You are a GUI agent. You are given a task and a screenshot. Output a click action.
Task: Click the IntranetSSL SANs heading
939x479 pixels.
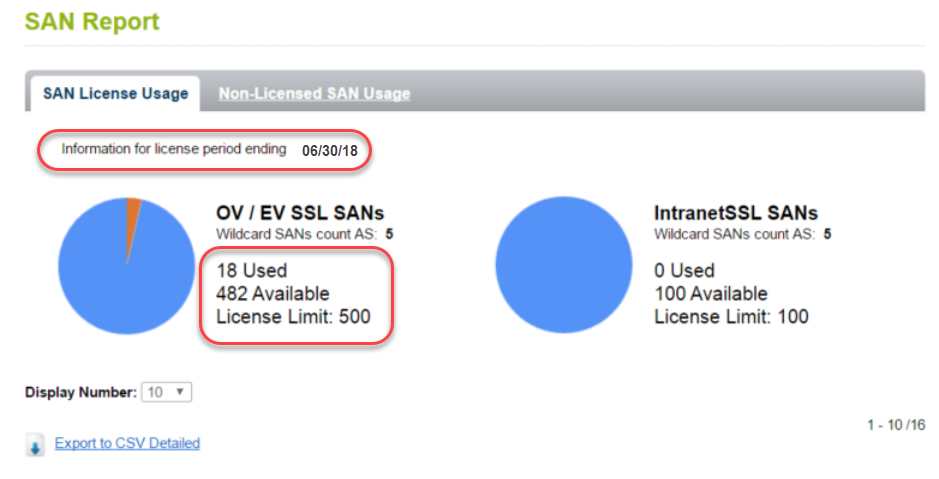pos(735,213)
